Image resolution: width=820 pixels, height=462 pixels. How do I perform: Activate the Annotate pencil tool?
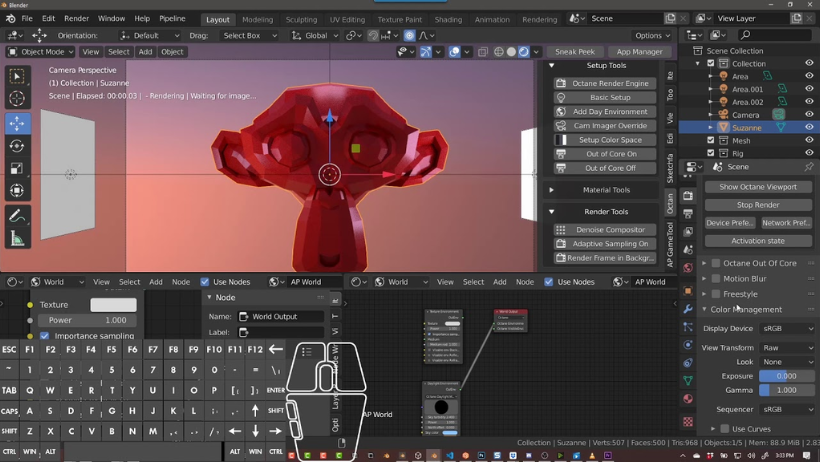tap(17, 216)
